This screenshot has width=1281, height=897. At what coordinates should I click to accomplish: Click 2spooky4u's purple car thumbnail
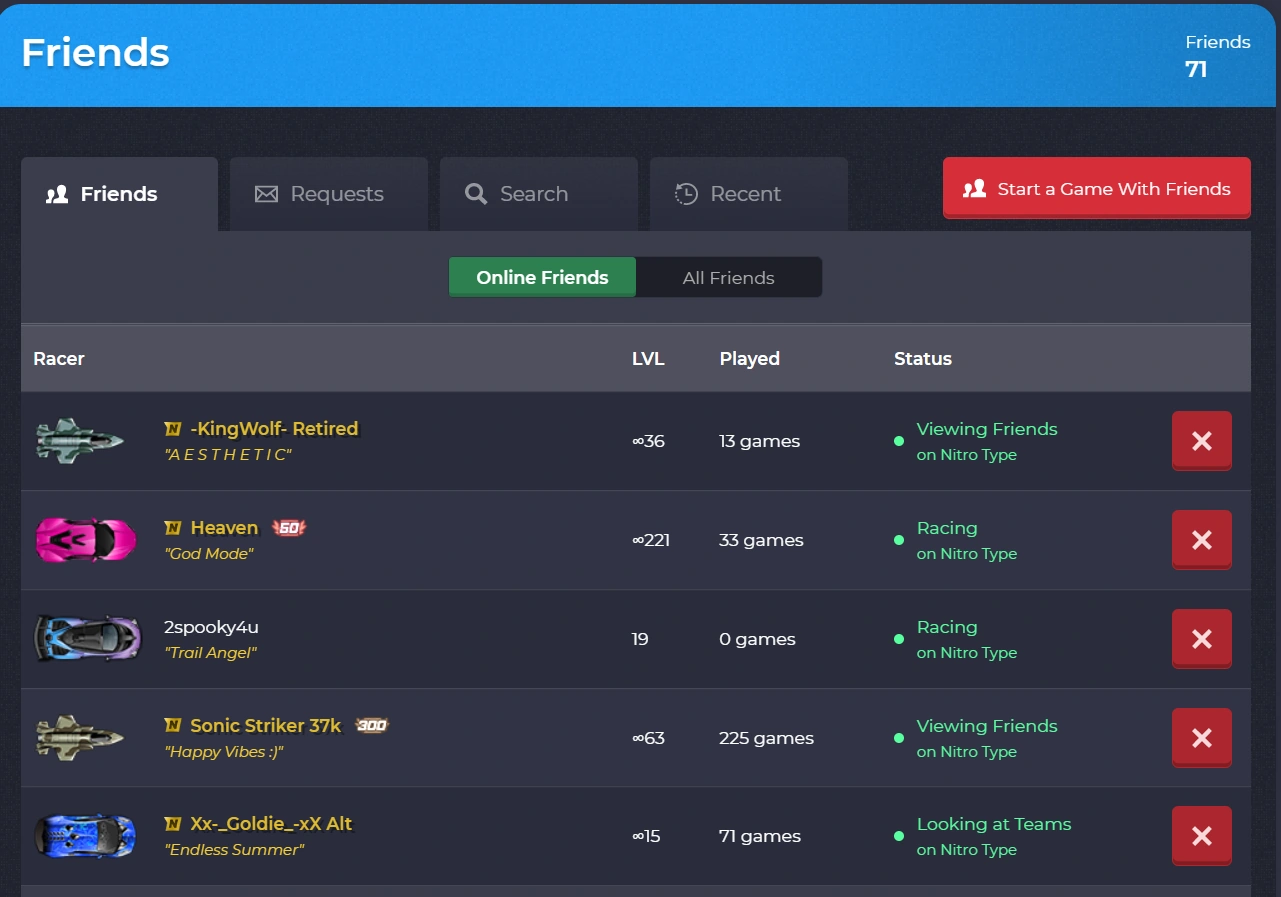click(x=88, y=638)
